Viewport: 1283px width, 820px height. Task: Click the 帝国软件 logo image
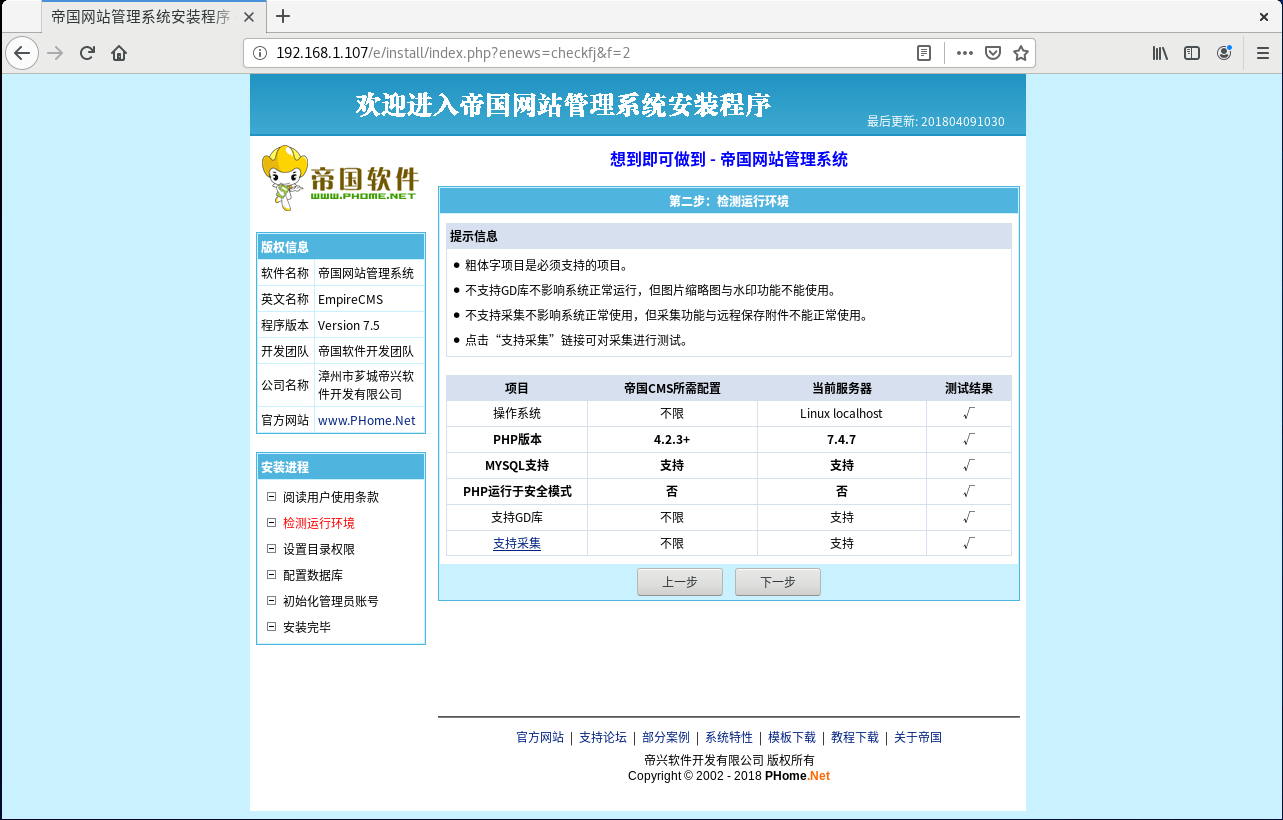point(340,177)
